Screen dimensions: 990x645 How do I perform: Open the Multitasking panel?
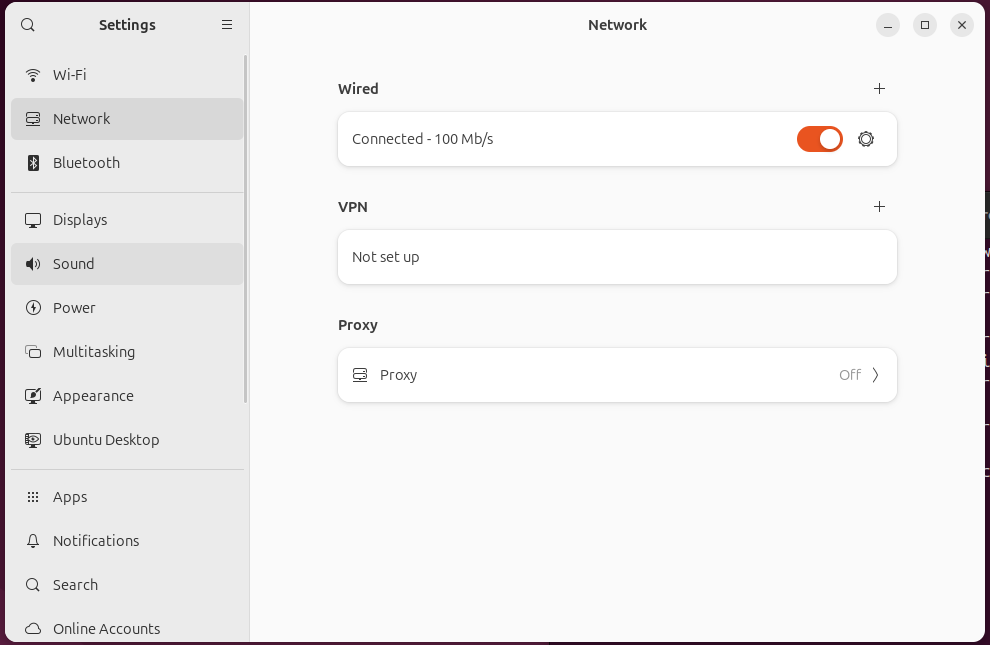coord(94,352)
